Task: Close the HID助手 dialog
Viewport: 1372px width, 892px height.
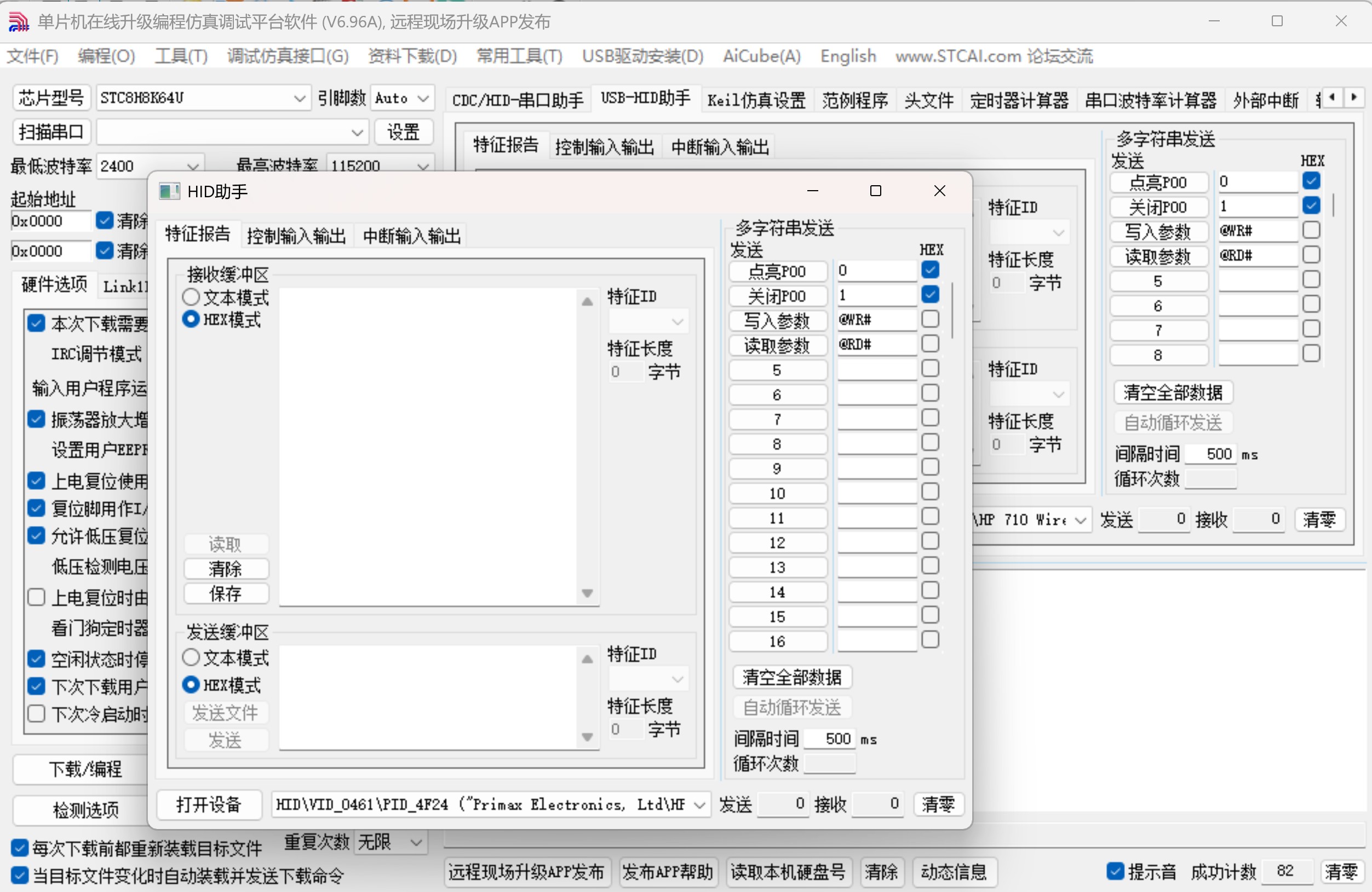Action: coord(939,191)
